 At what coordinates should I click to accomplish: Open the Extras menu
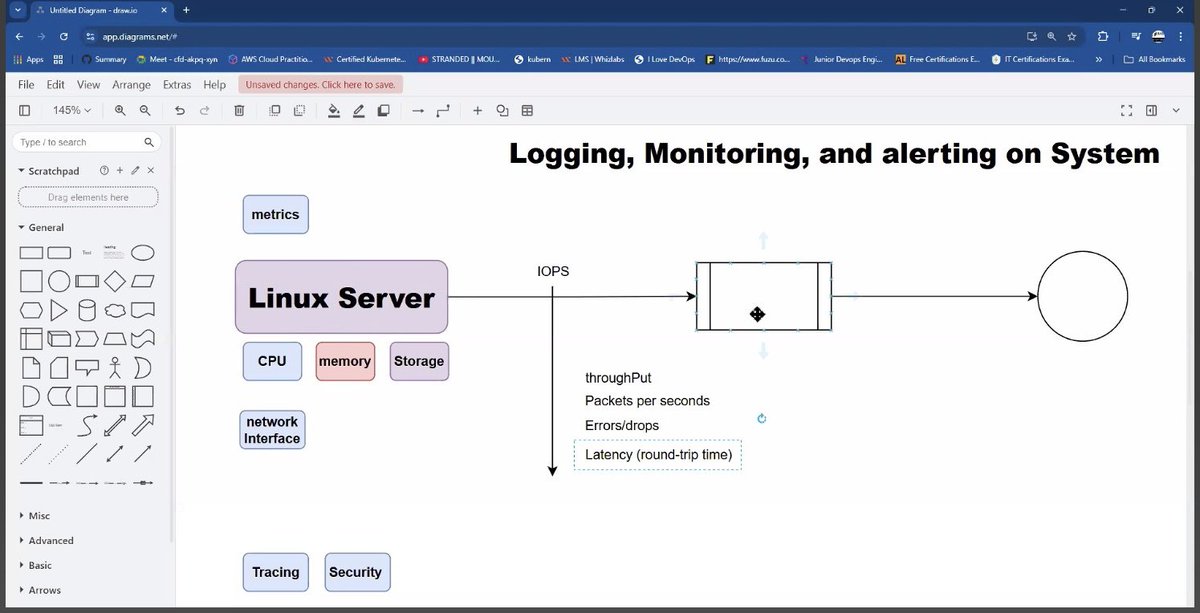coord(177,85)
